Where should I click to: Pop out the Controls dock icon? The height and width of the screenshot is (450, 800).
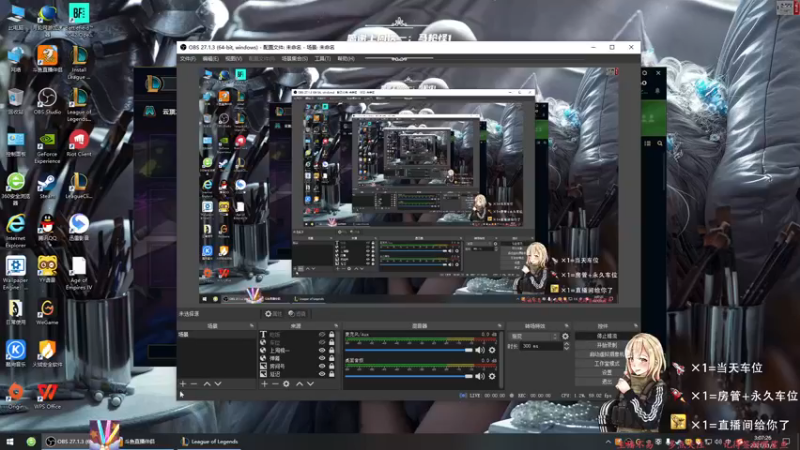635,326
